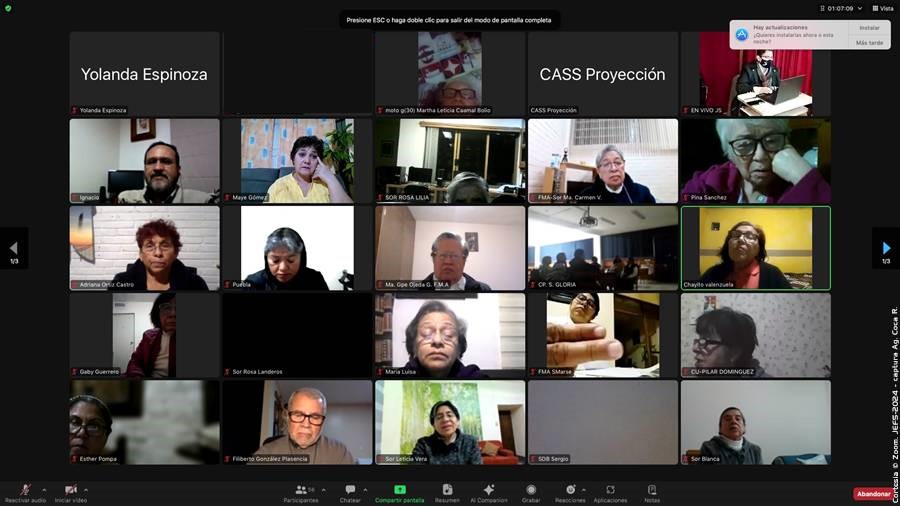Open the Resumen meeting summary
Viewport: 900px width, 506px height.
point(447,493)
